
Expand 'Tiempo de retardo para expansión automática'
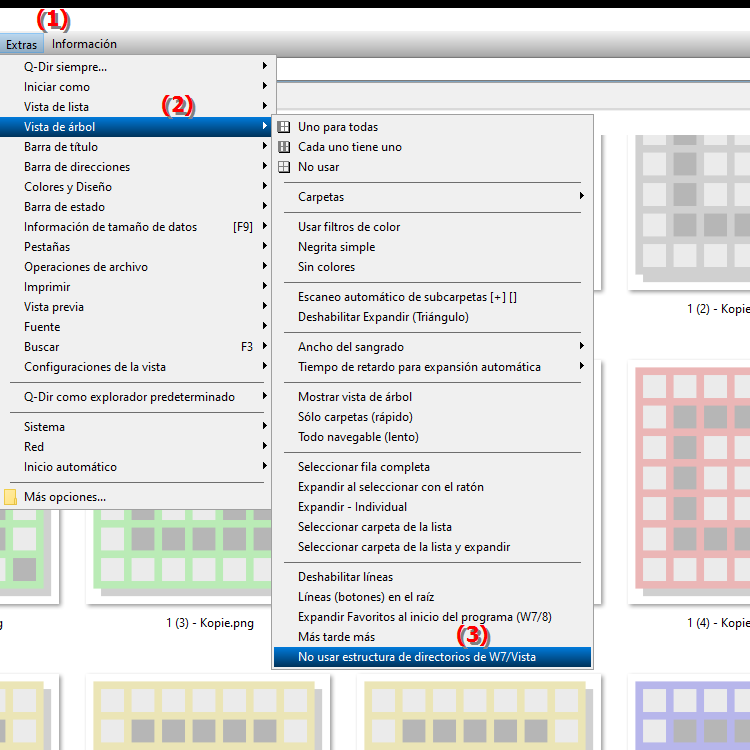(x=432, y=367)
